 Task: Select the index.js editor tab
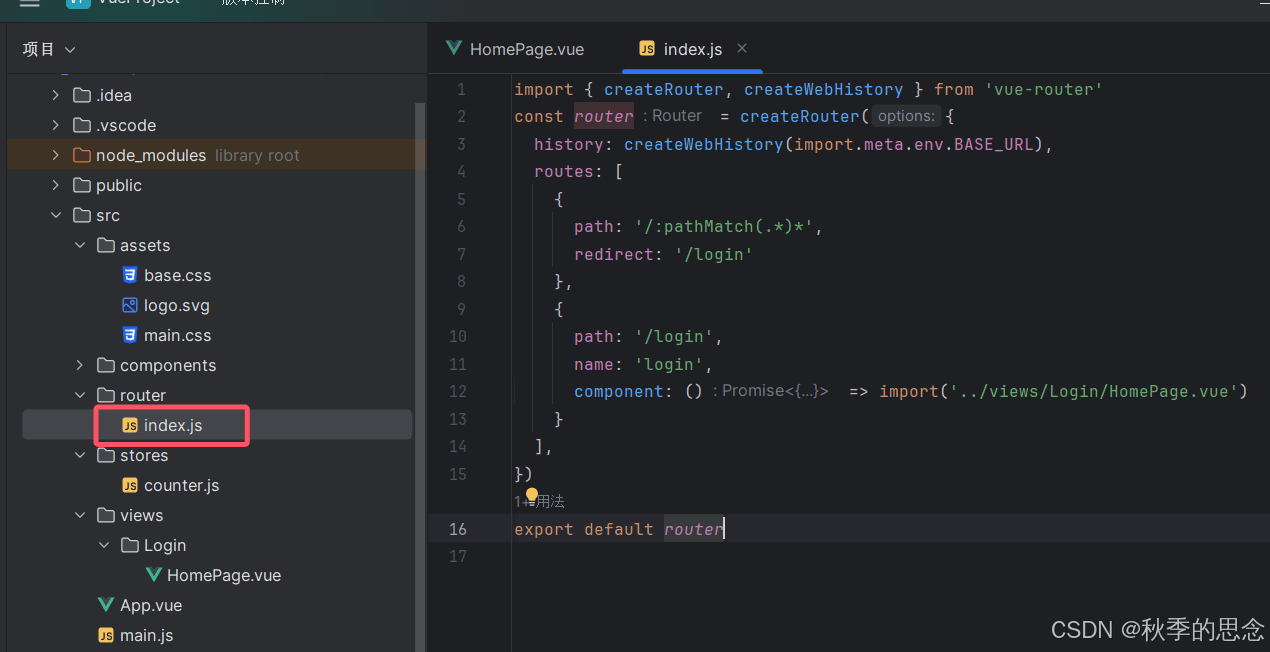[x=692, y=49]
